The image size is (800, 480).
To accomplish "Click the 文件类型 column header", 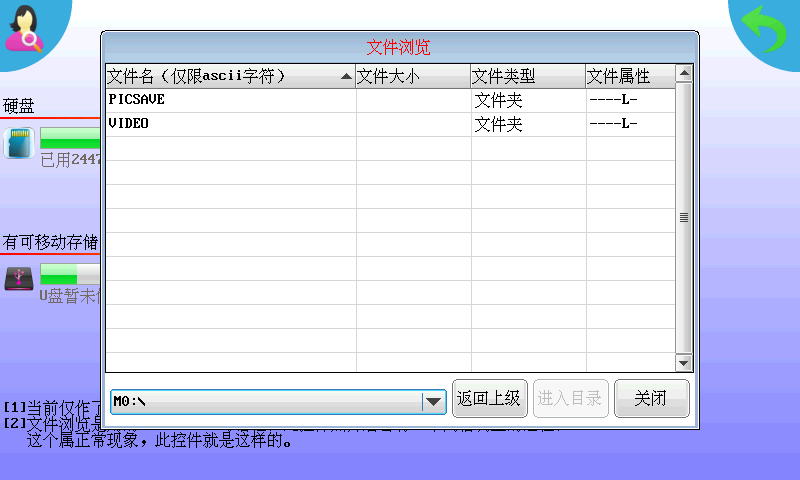I will click(x=528, y=77).
